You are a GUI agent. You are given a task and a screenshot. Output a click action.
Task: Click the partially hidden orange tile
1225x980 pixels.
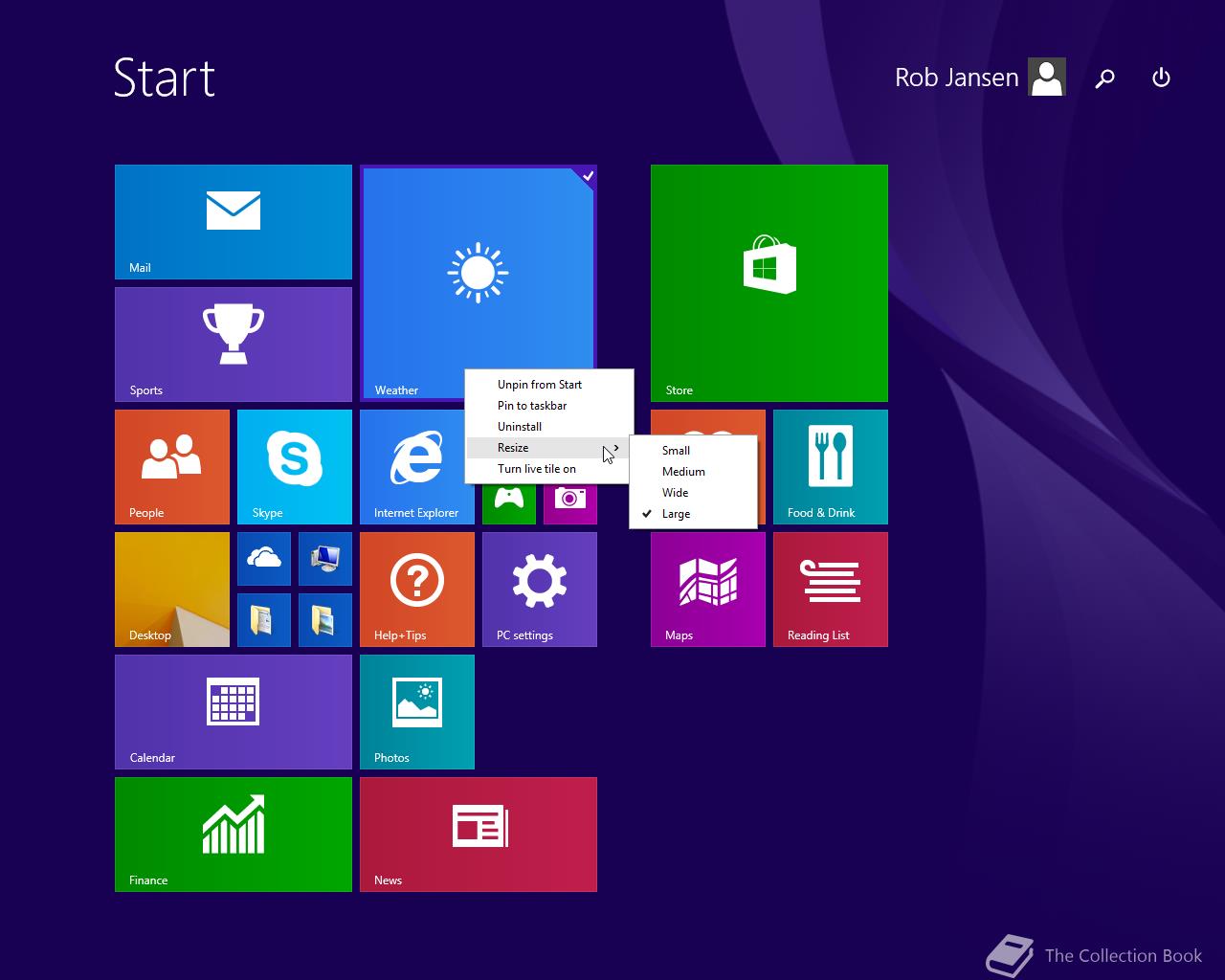pos(708,422)
